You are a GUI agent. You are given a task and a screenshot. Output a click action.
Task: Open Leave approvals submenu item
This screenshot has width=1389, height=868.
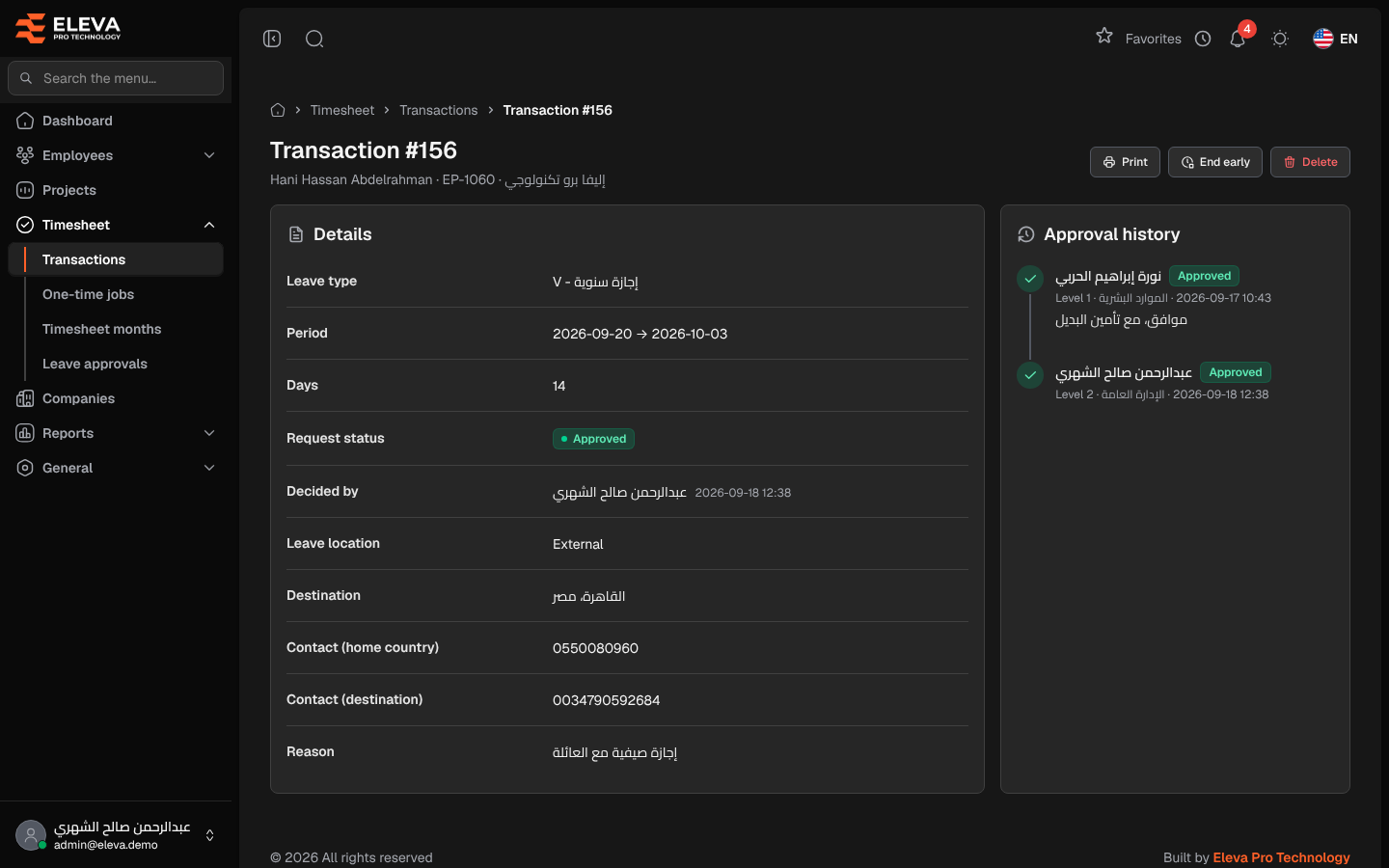pos(123,364)
